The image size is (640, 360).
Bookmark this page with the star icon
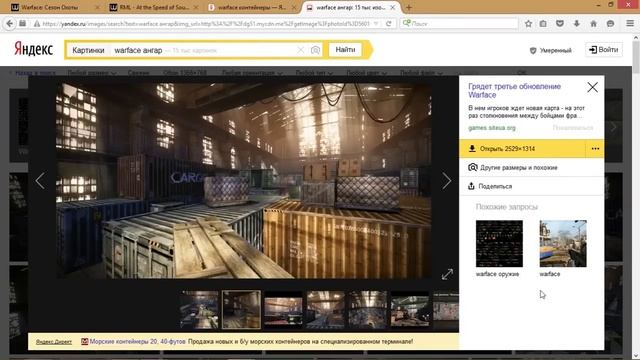(x=528, y=24)
